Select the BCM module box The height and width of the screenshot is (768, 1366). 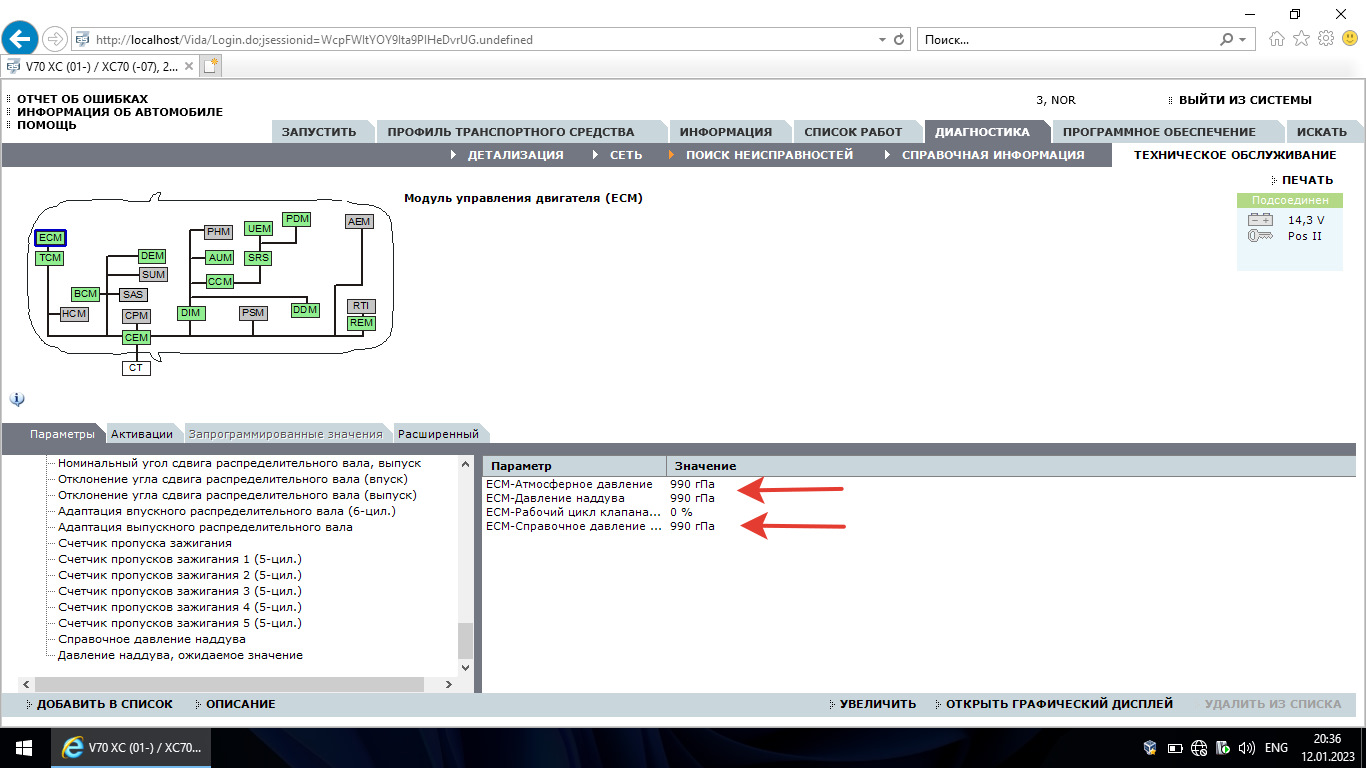coord(86,294)
